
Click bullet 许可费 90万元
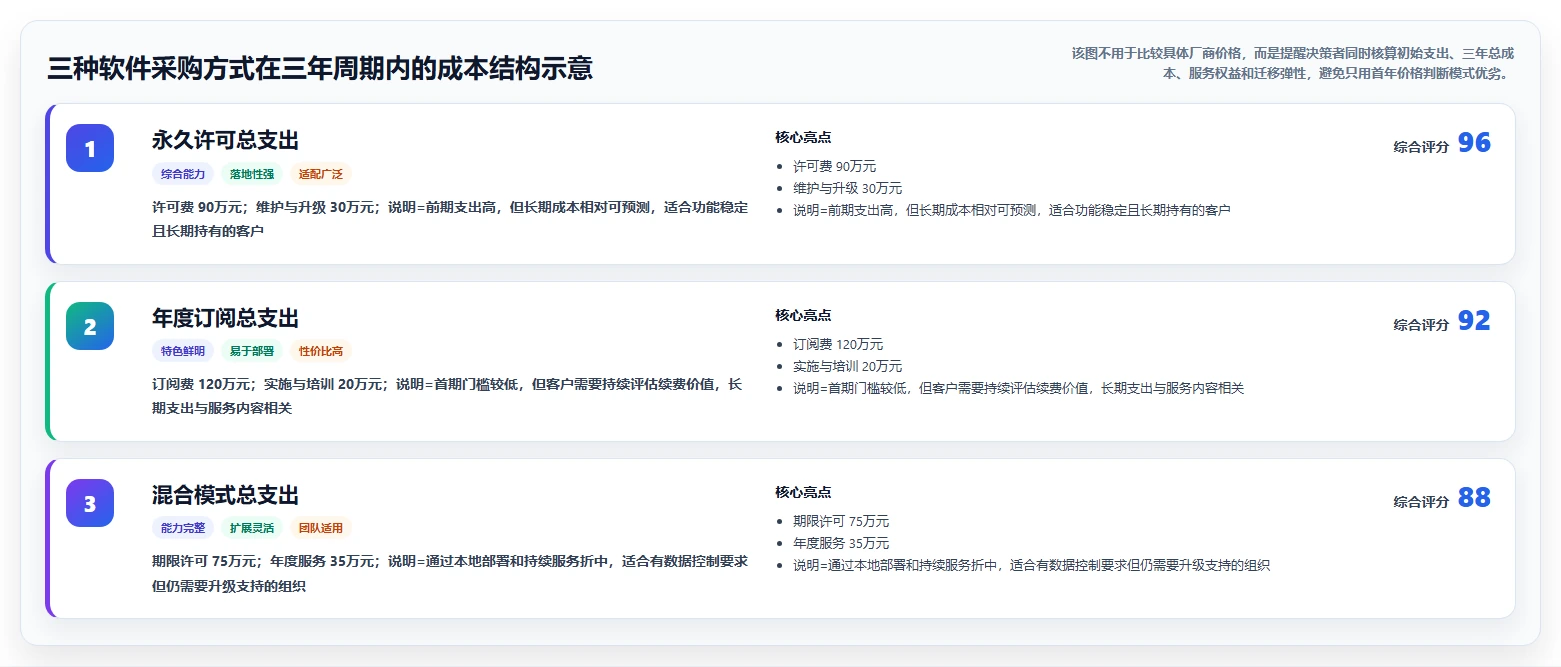(834, 166)
